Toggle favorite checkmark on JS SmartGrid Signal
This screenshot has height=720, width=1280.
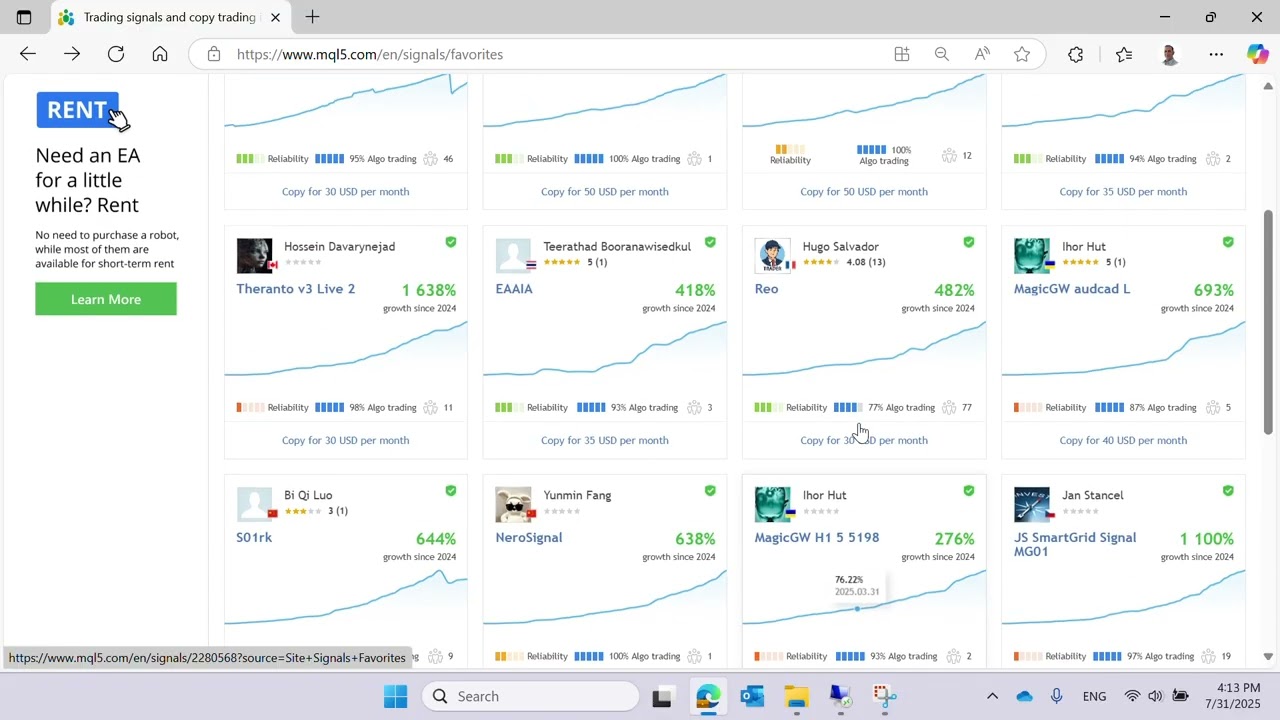(x=1228, y=491)
